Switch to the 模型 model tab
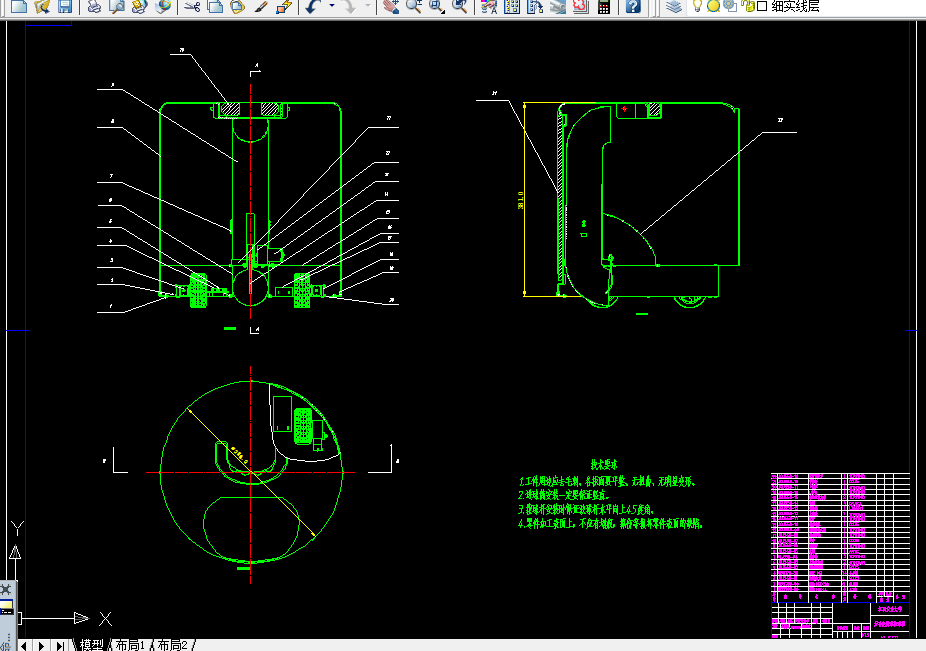Image resolution: width=926 pixels, height=651 pixels. point(92,645)
